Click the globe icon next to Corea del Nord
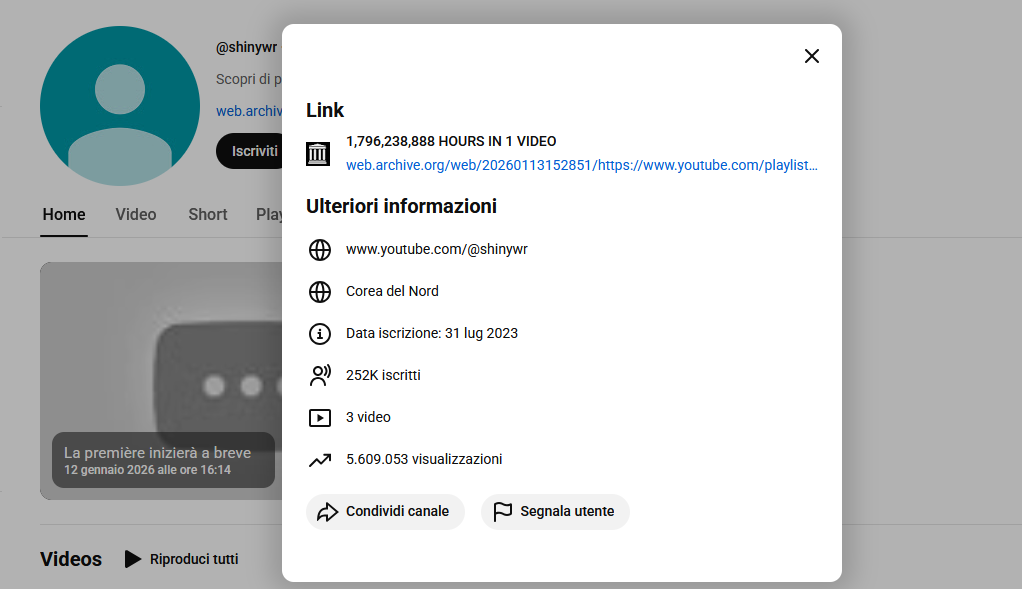Screen dimensions: 1022x589 point(319,292)
